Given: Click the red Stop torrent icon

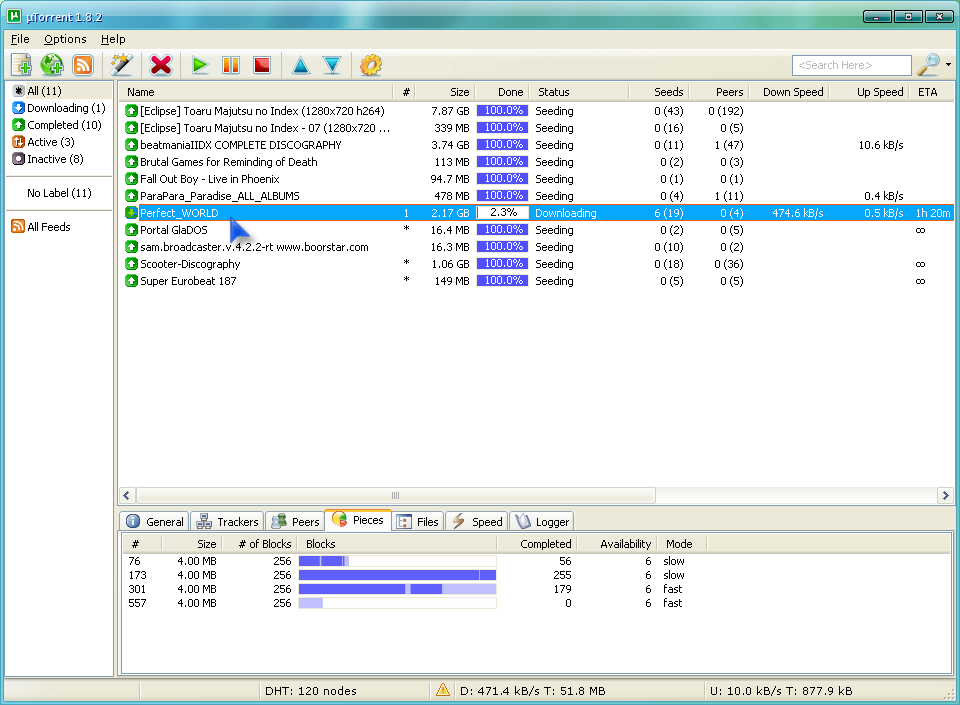Looking at the screenshot, I should (262, 65).
